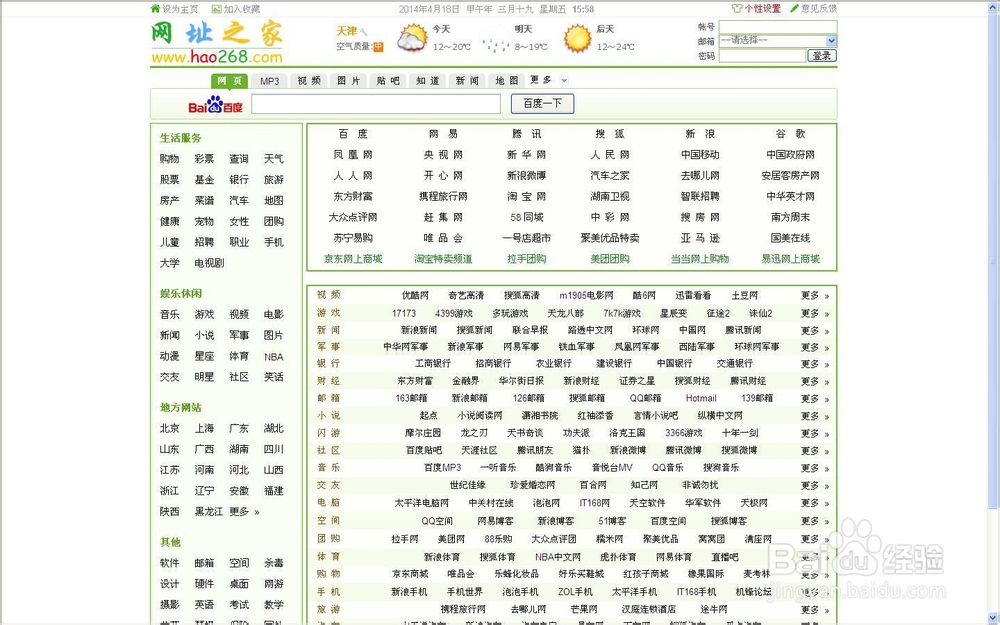Image resolution: width=1000 pixels, height=625 pixels.
Task: Open the 腾讯 site link
Action: tap(527, 134)
